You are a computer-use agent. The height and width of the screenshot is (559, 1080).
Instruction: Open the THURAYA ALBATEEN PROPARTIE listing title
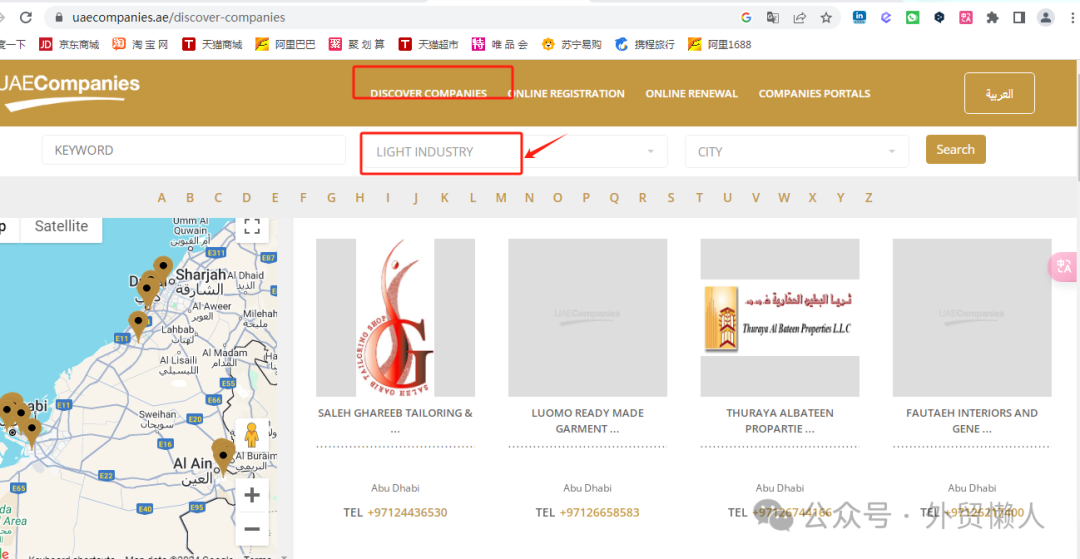tap(780, 421)
